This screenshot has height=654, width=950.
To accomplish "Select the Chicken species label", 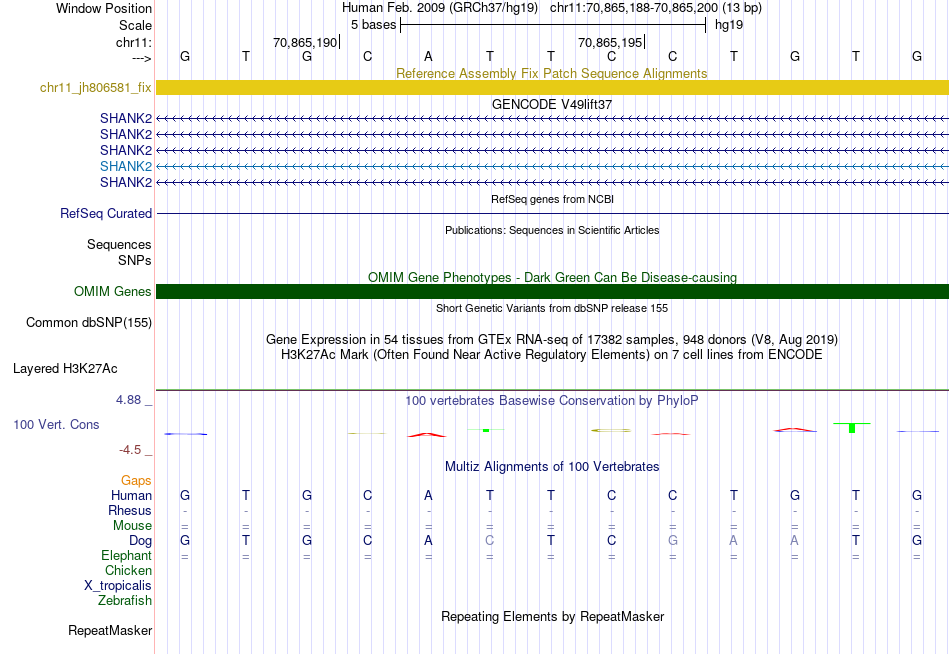I will [128, 571].
